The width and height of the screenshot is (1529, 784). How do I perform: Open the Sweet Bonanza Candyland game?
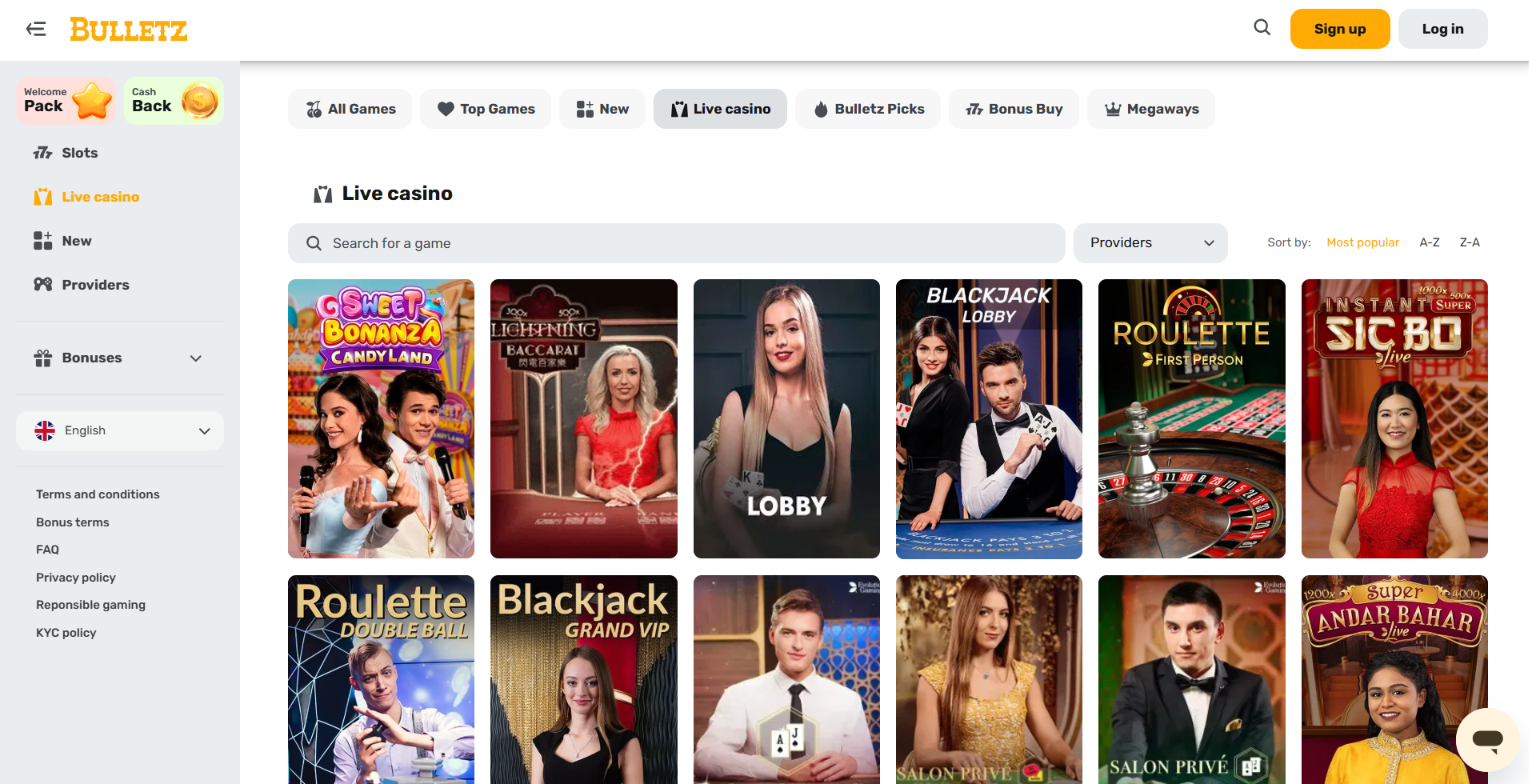click(381, 418)
